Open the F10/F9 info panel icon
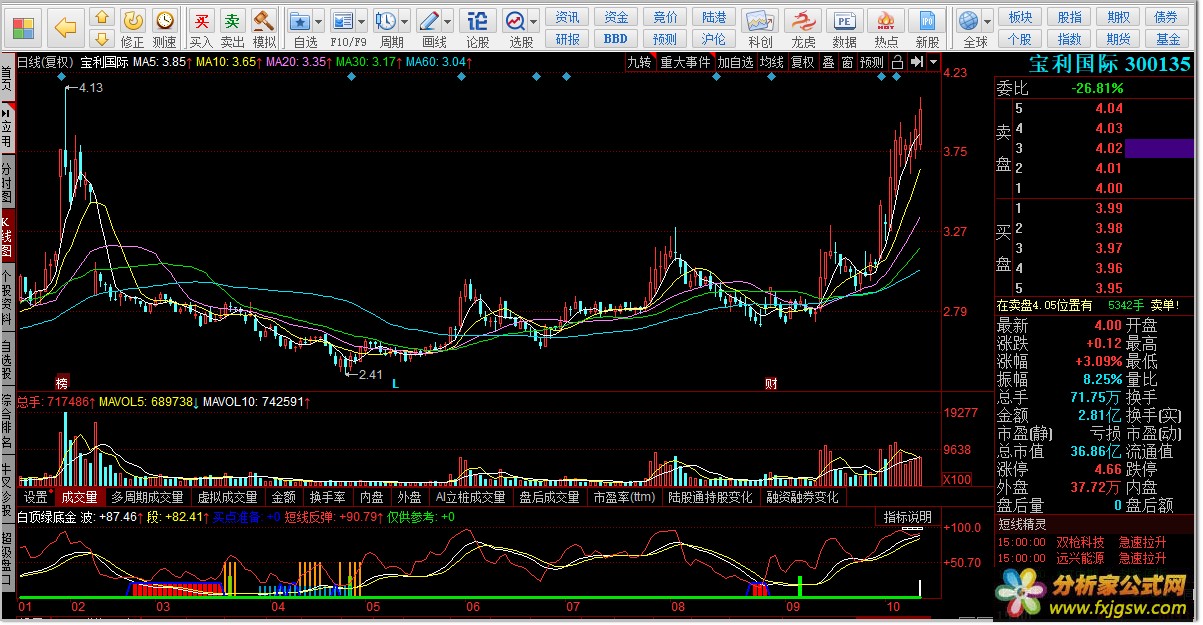The width and height of the screenshot is (1203, 625). point(342,20)
